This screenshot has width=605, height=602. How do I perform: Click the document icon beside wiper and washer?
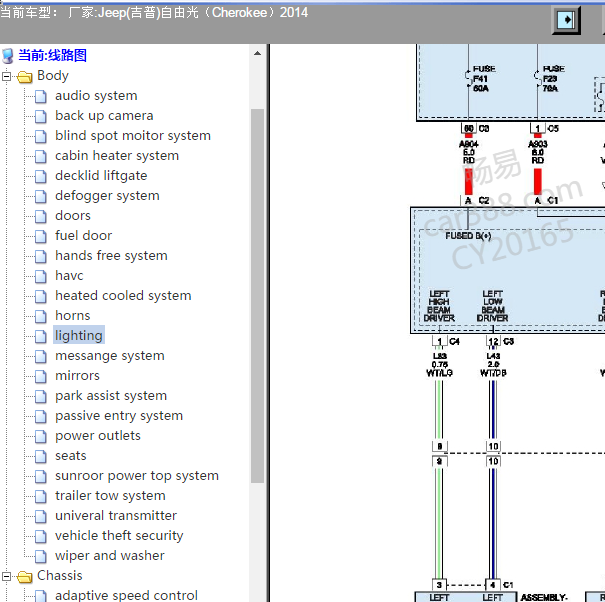point(41,557)
